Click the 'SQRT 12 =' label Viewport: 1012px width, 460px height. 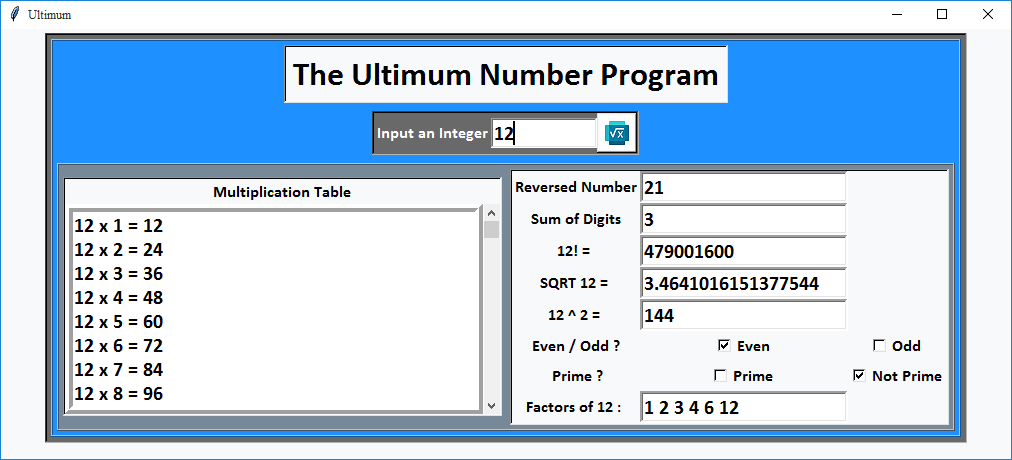574,283
